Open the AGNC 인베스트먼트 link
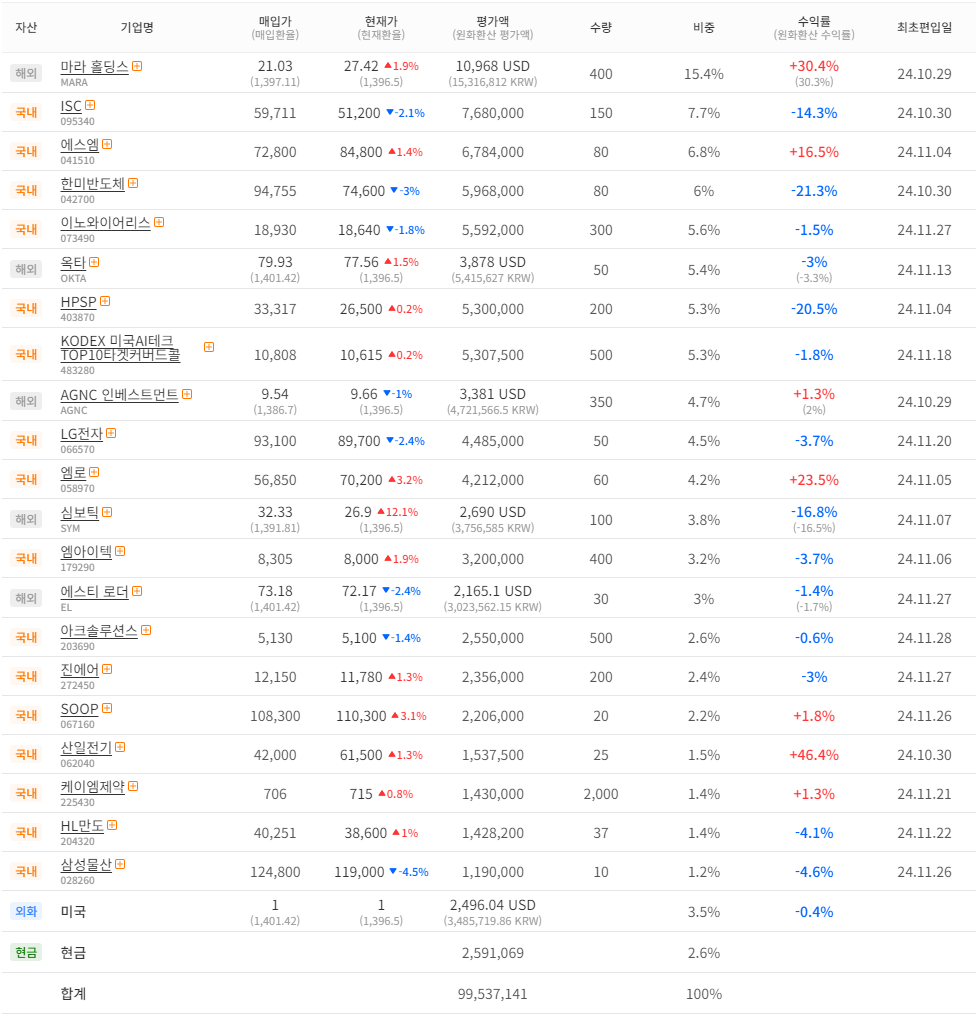This screenshot has width=976, height=1016. point(119,395)
